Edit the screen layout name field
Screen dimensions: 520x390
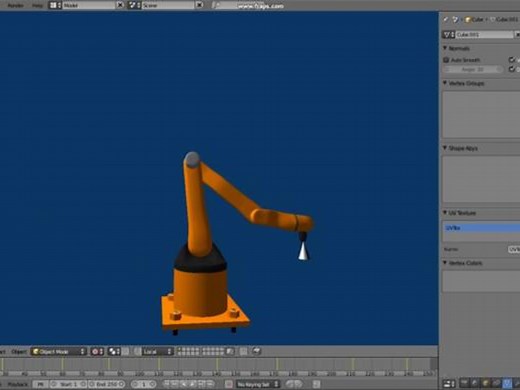point(89,5)
